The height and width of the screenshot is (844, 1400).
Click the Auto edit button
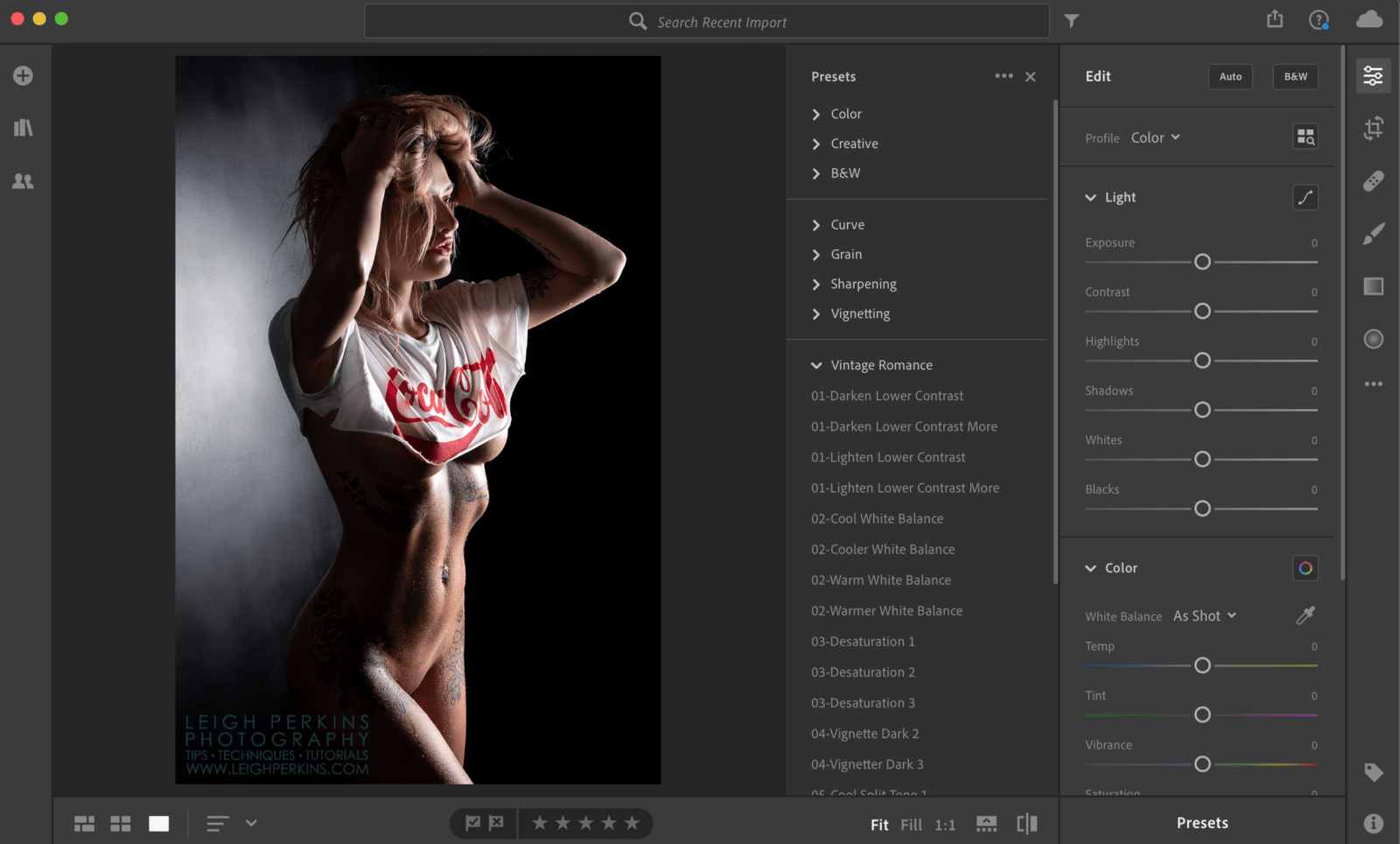pos(1230,77)
